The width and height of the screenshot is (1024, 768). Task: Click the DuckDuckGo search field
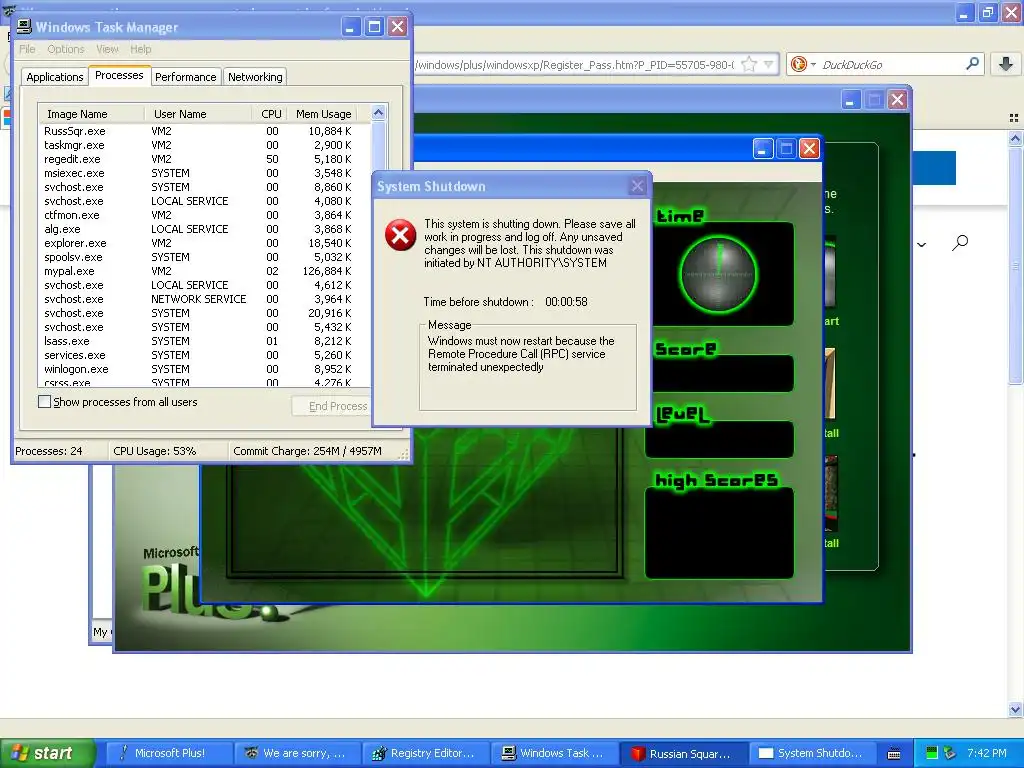(x=891, y=65)
